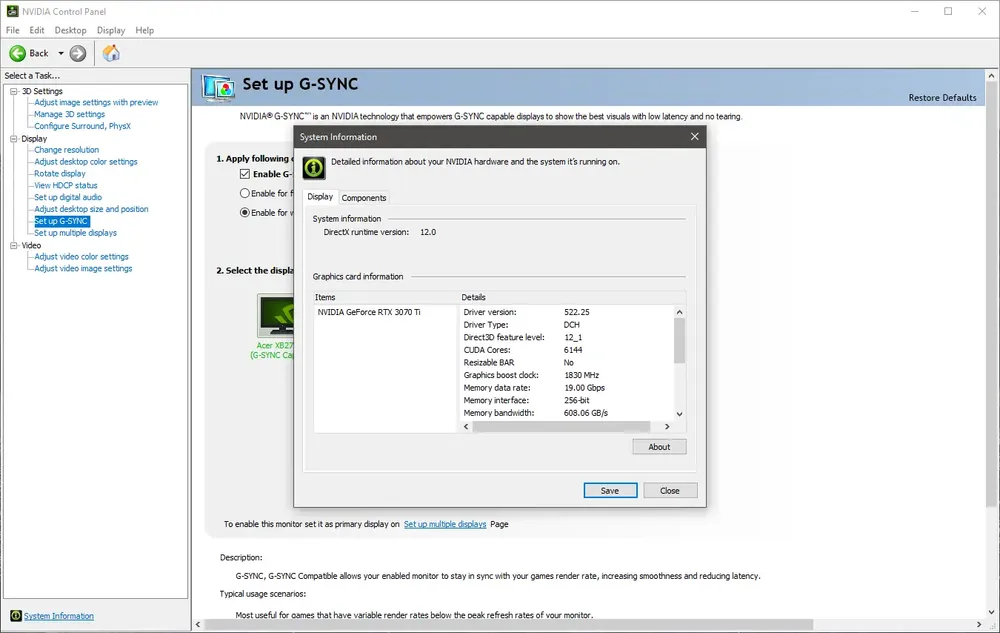Click the DirectX runtime version 12.0 value
The height and width of the screenshot is (633, 1000).
pos(428,232)
